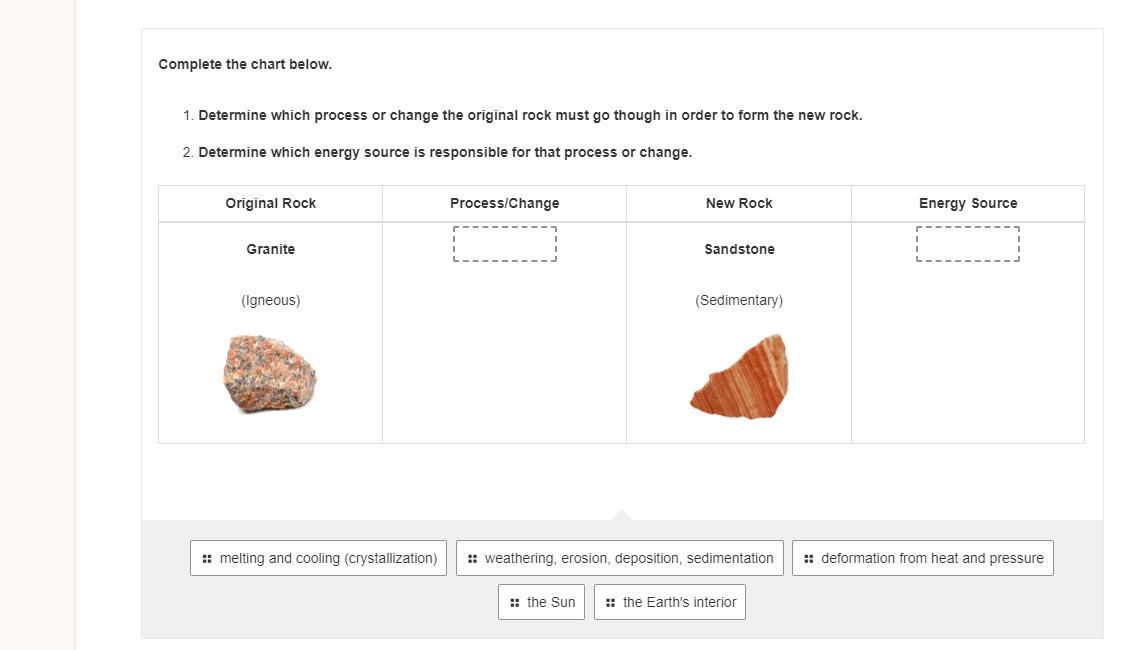The width and height of the screenshot is (1130, 650).
Task: Select the empty Energy Source drop box
Action: 968,244
